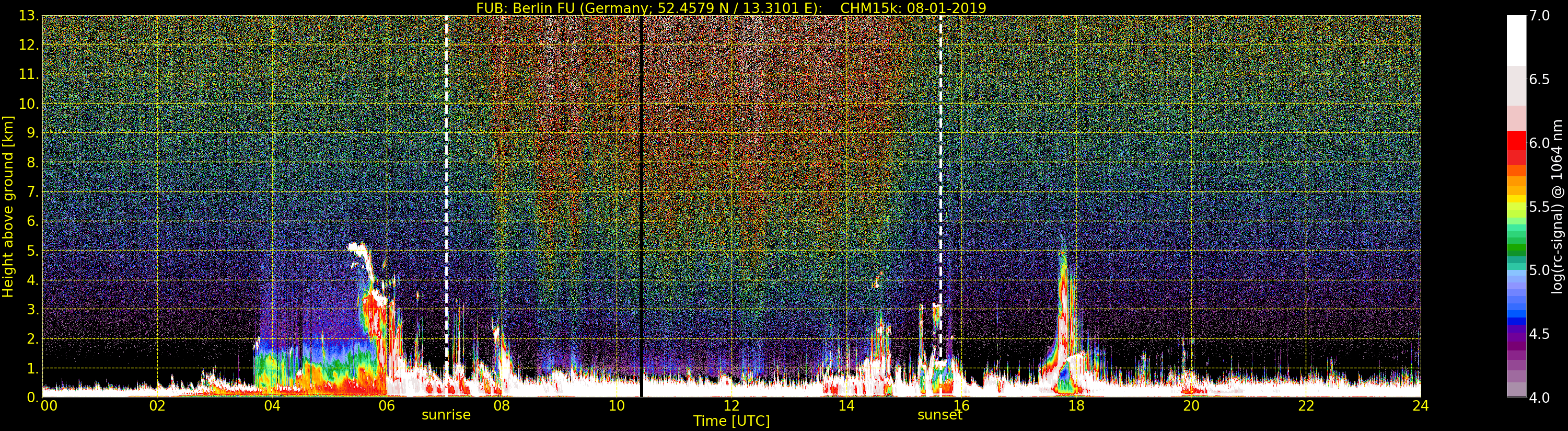Click the time tick label '24'
1568x431 pixels.
click(1421, 405)
